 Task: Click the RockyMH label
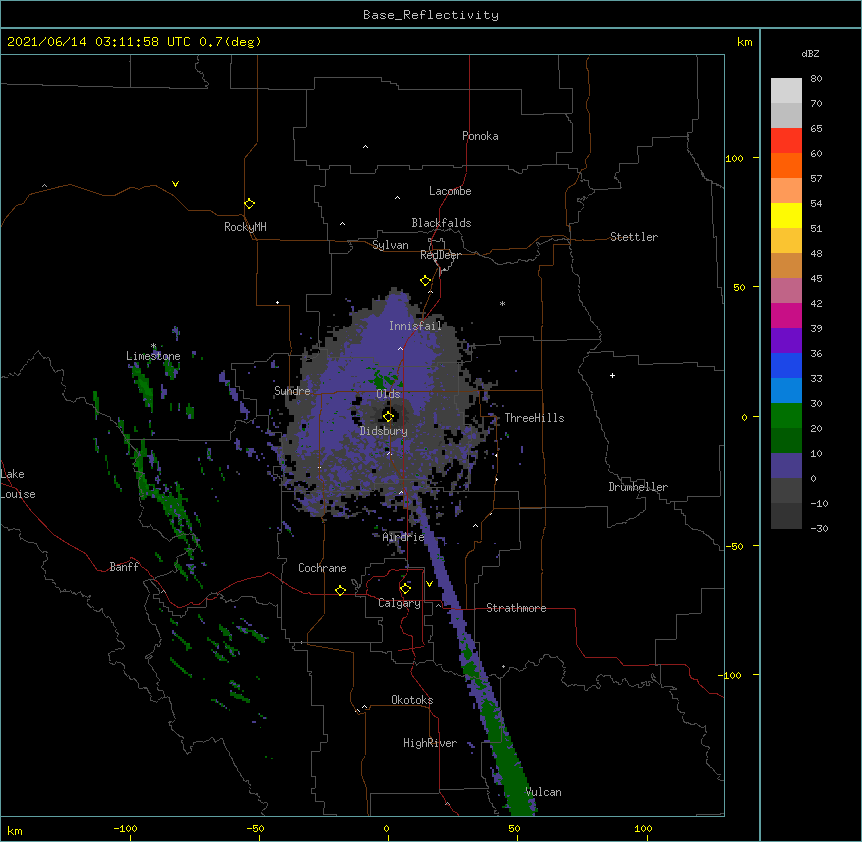(245, 227)
